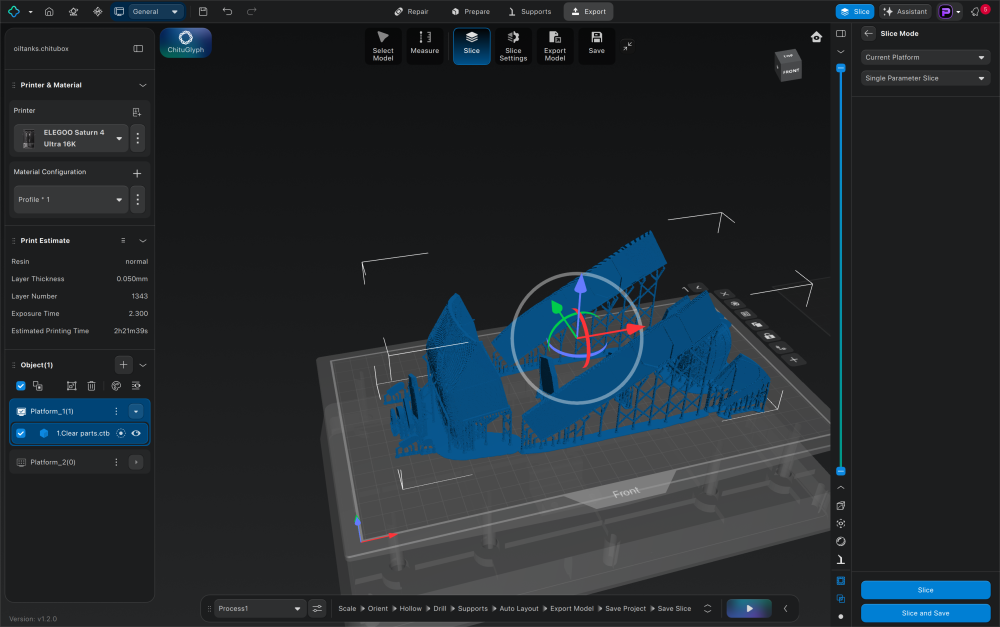The height and width of the screenshot is (627, 1000).
Task: Select the Auto Layout process step
Action: [518, 609]
